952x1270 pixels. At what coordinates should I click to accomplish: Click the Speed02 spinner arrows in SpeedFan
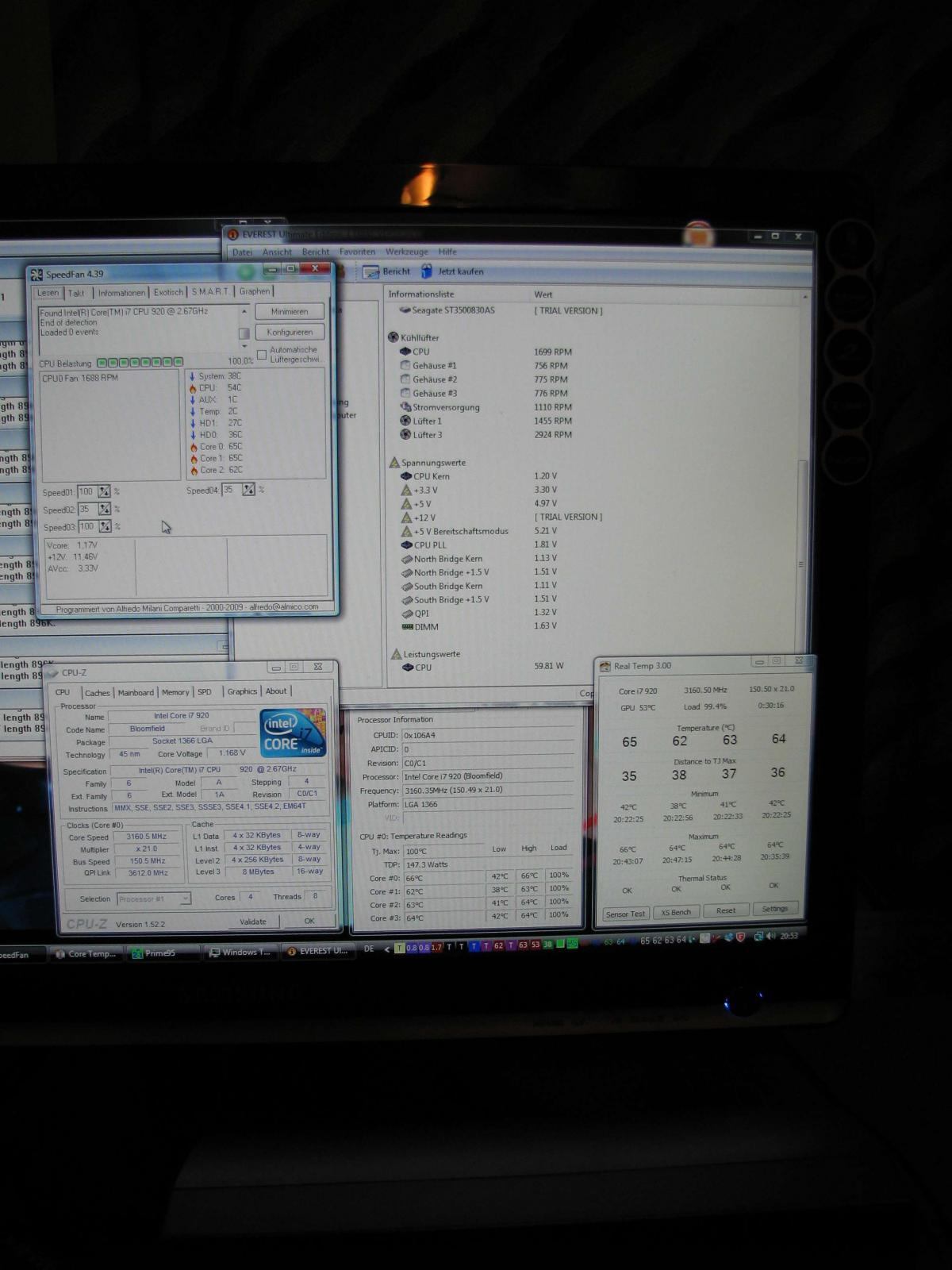tap(105, 509)
